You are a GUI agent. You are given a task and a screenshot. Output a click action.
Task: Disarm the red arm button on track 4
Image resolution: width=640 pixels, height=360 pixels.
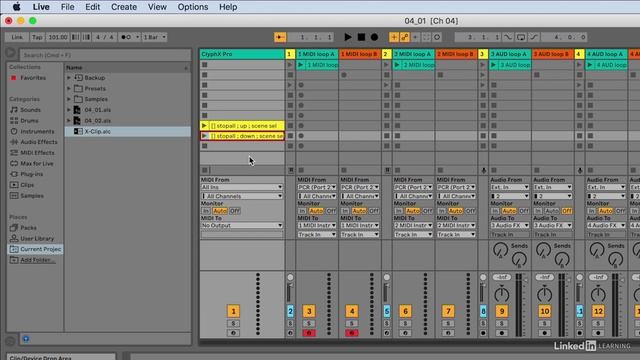[x=351, y=333]
